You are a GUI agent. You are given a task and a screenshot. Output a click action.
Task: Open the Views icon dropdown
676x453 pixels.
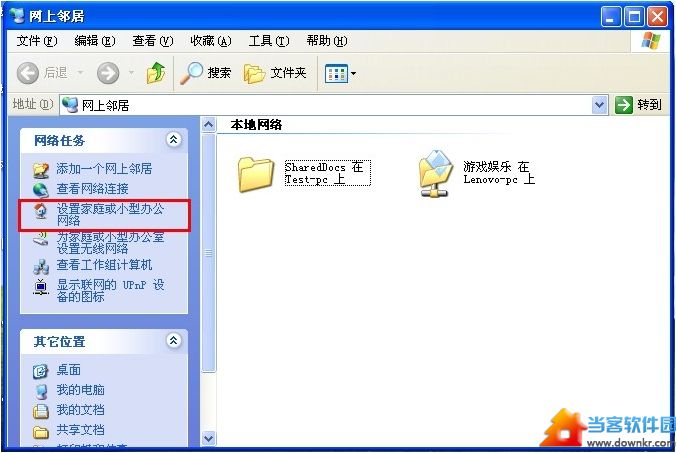tap(340, 74)
